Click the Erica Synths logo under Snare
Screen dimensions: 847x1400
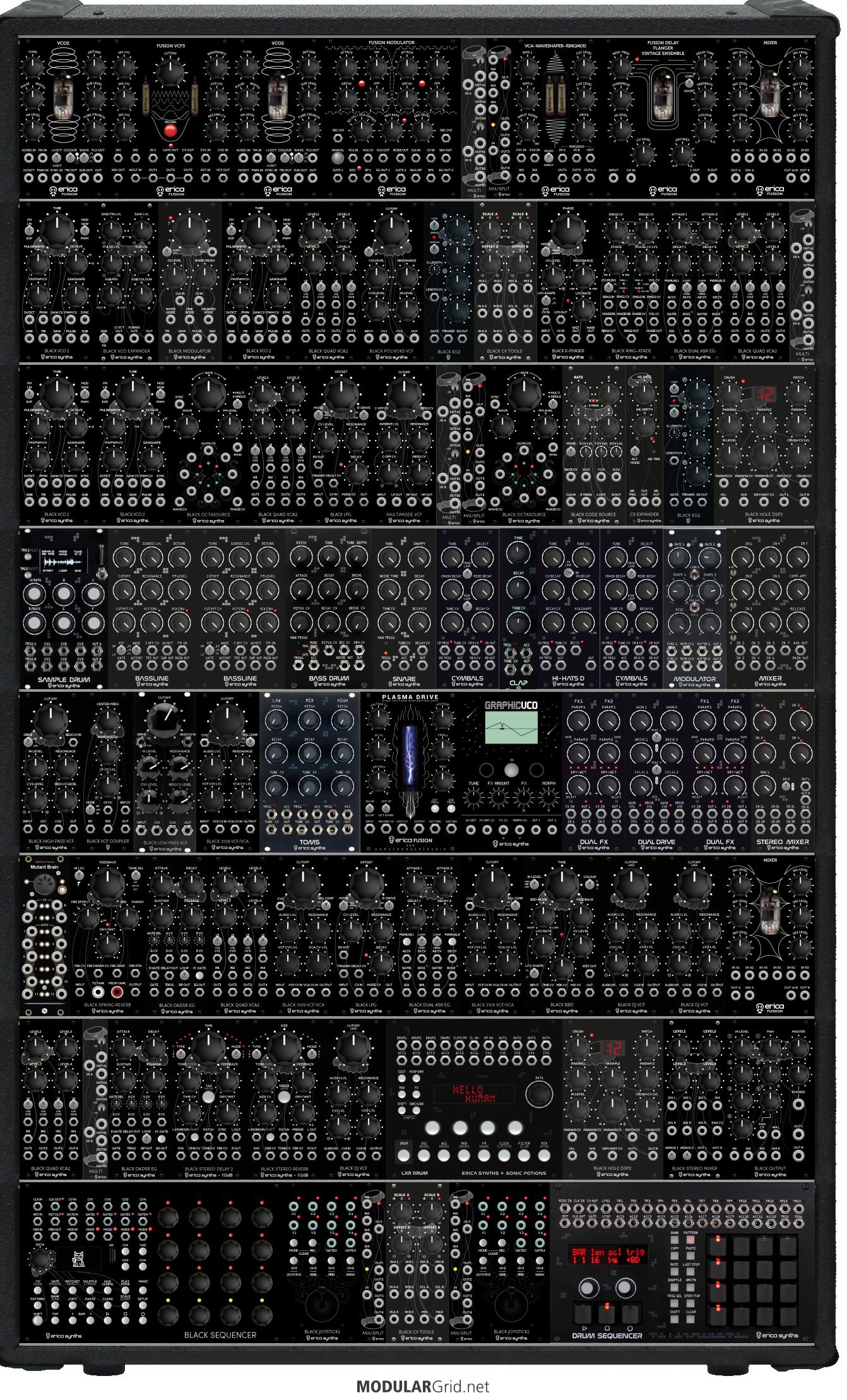[405, 684]
